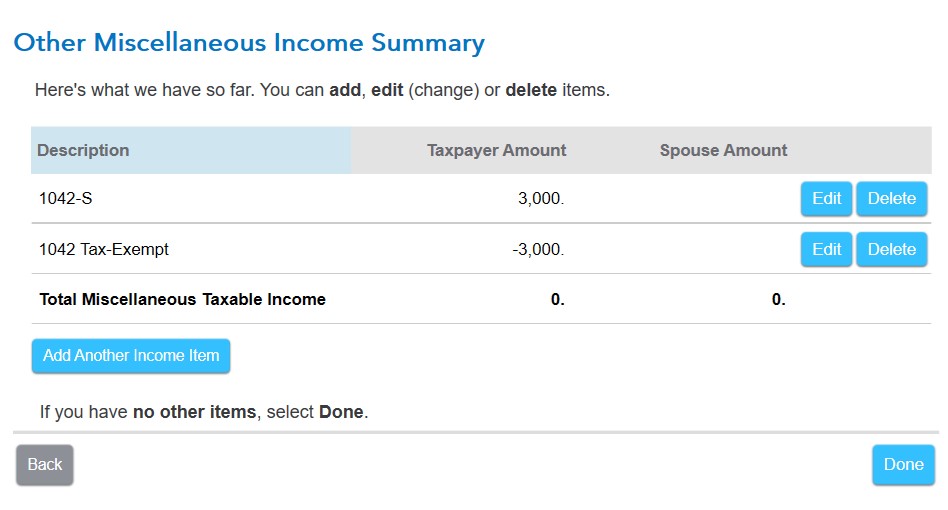Delete the 1042 Tax-Exempt entry
948x510 pixels.
coord(892,250)
